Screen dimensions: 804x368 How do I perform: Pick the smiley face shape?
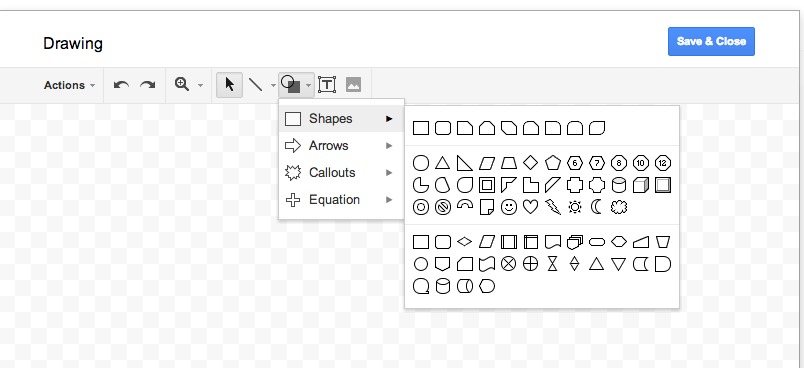[508, 207]
